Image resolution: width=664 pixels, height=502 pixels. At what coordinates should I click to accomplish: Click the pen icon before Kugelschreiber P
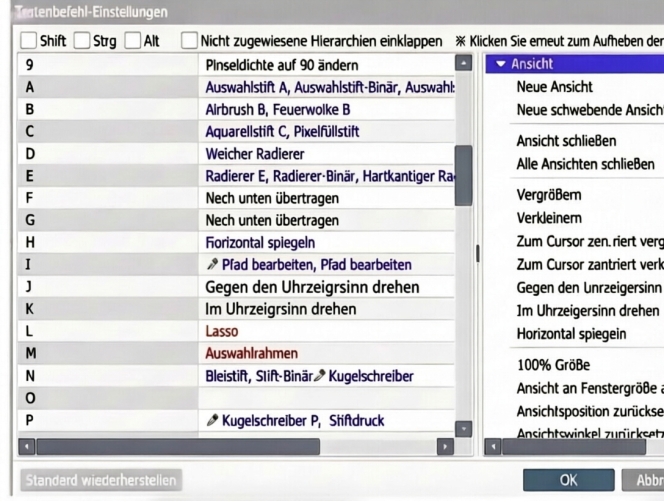(212, 420)
